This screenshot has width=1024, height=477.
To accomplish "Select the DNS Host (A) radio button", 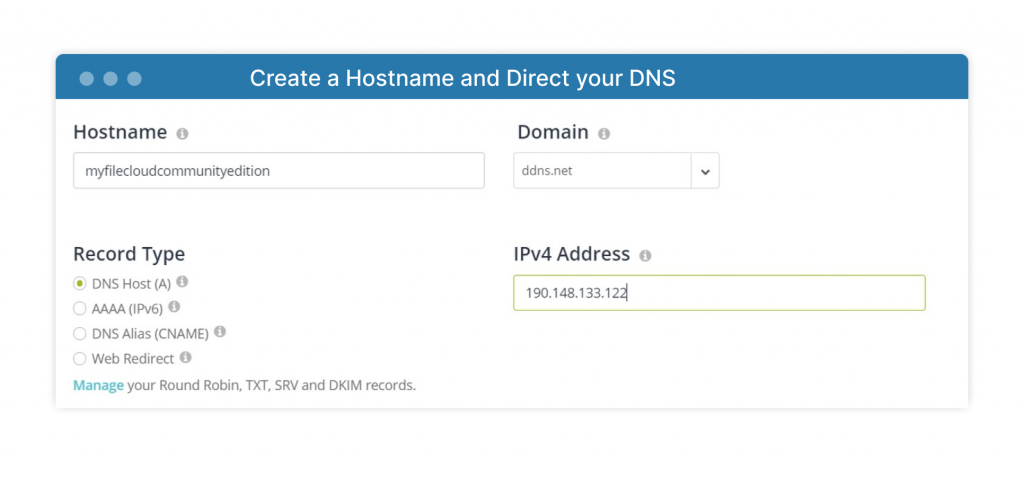I will (80, 284).
